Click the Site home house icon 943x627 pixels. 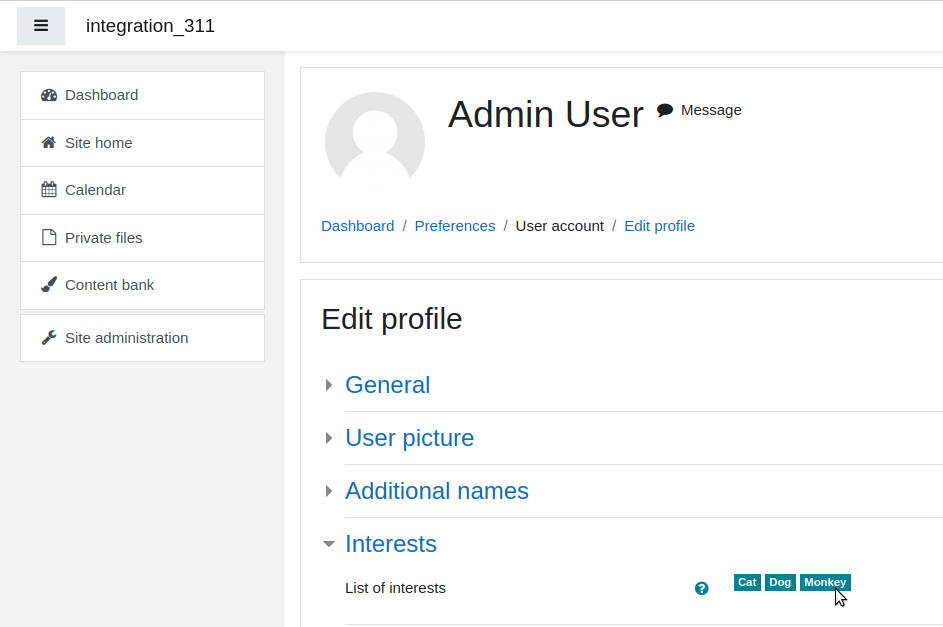[x=49, y=142]
